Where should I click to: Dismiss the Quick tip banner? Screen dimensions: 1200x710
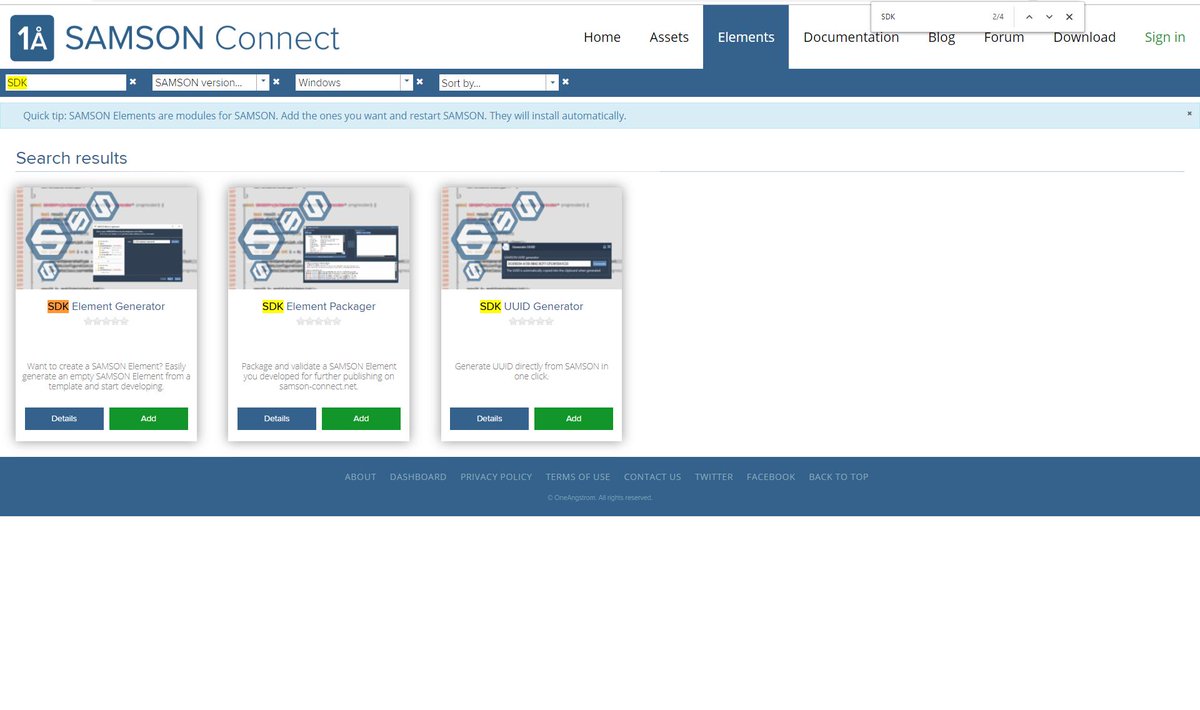pos(1189,114)
